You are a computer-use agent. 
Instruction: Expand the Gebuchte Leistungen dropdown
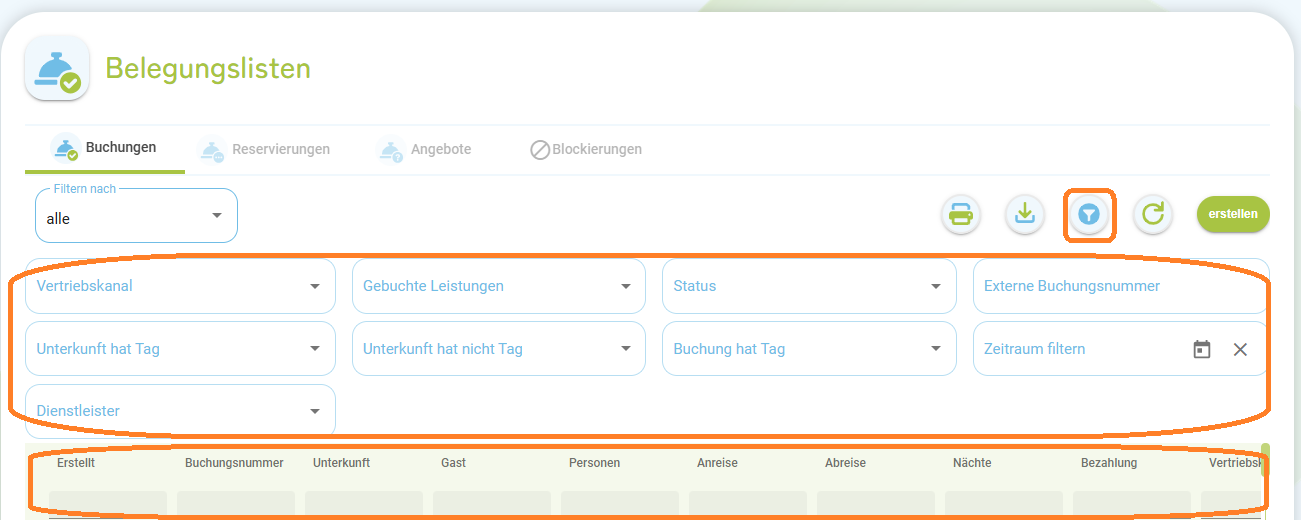click(x=499, y=286)
